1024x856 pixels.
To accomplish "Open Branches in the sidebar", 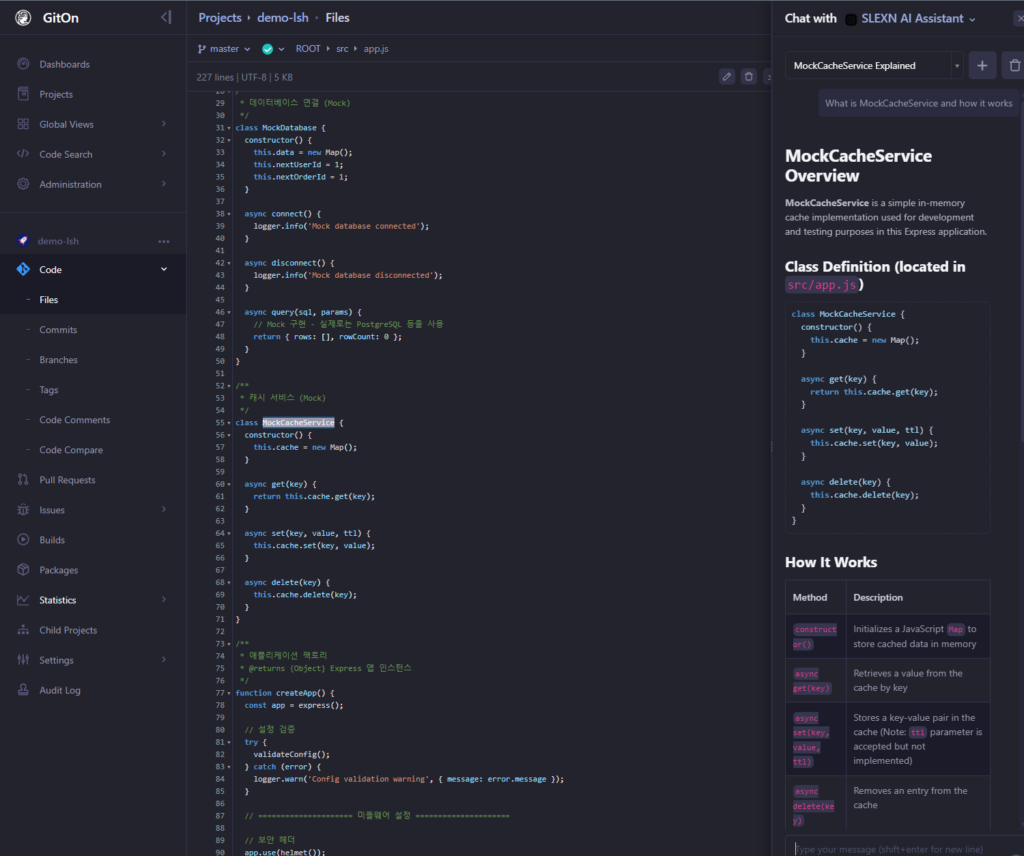I will point(58,360).
